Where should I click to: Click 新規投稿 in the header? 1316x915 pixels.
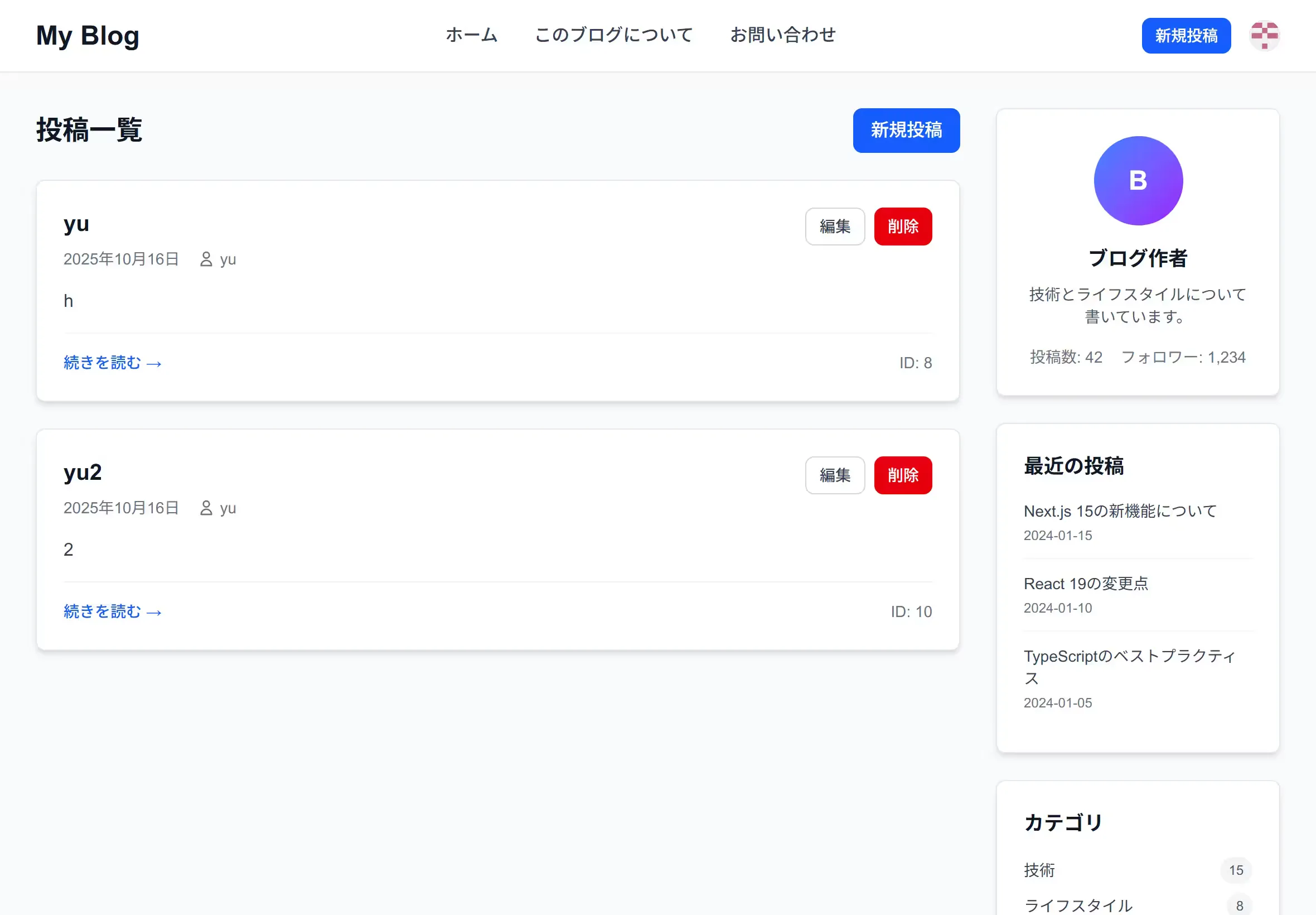1186,36
